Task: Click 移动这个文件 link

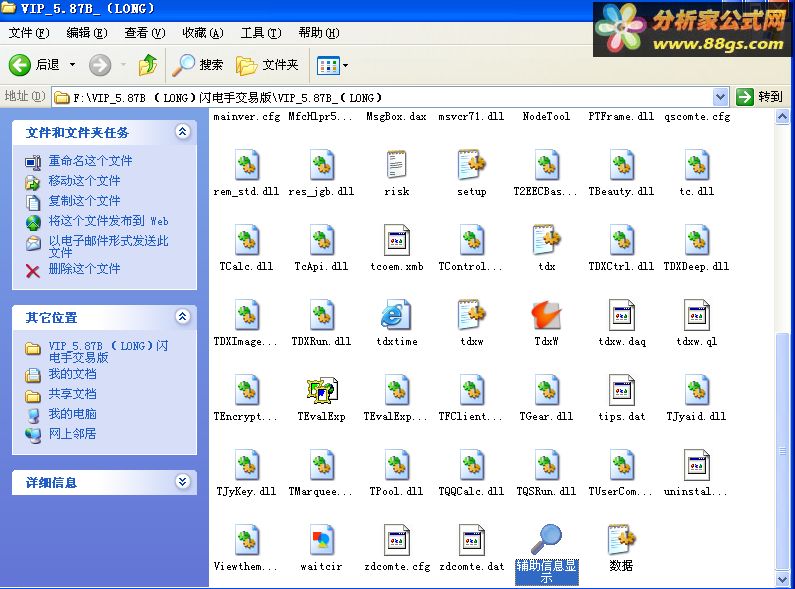Action: 84,181
